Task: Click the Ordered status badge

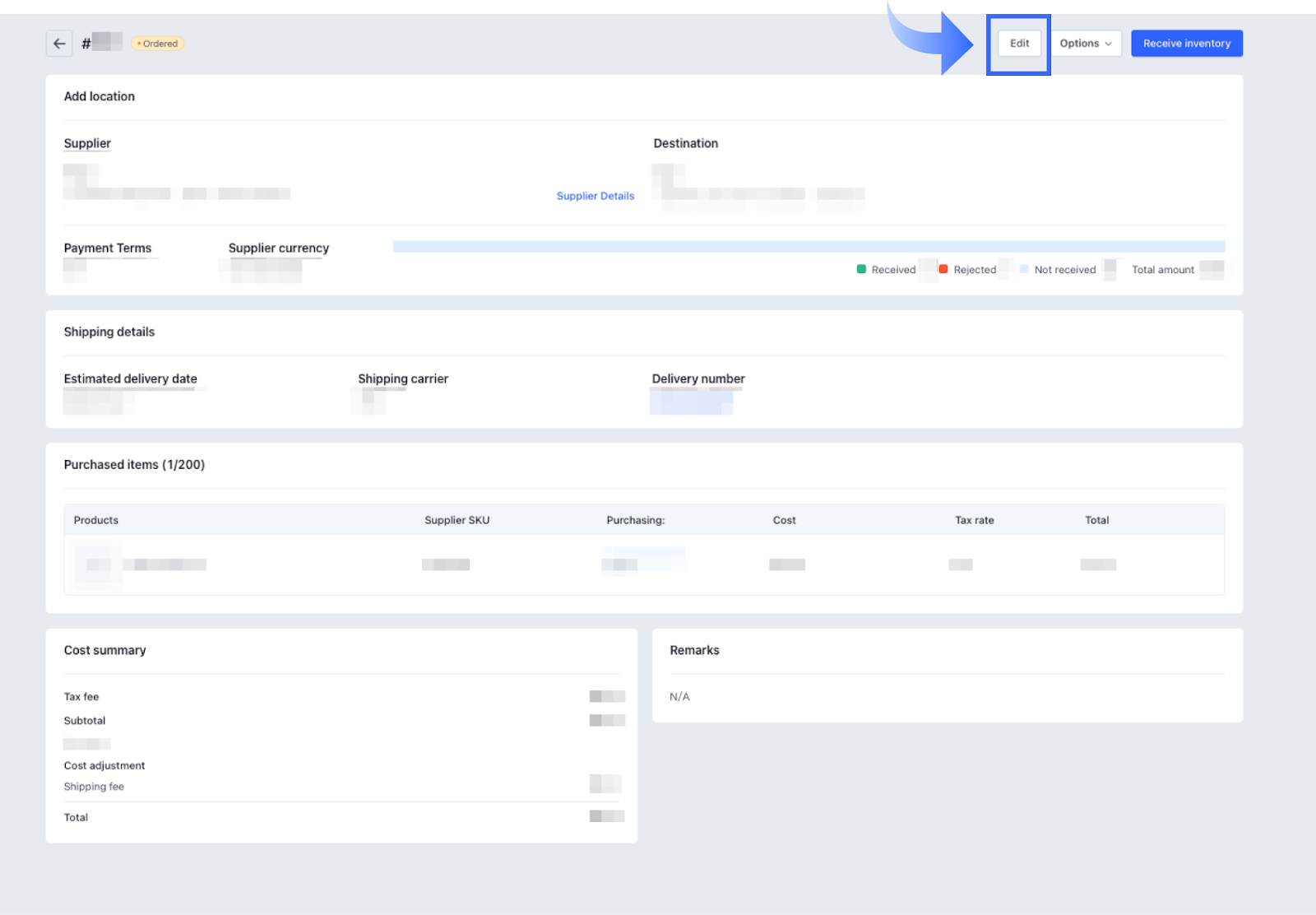Action: tap(158, 44)
